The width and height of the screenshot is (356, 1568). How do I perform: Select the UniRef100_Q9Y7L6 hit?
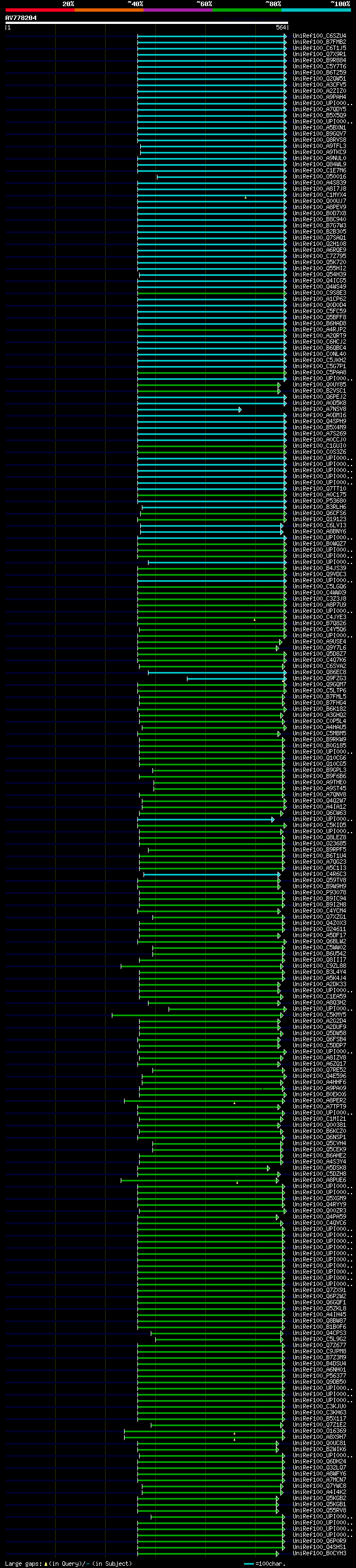(319, 647)
